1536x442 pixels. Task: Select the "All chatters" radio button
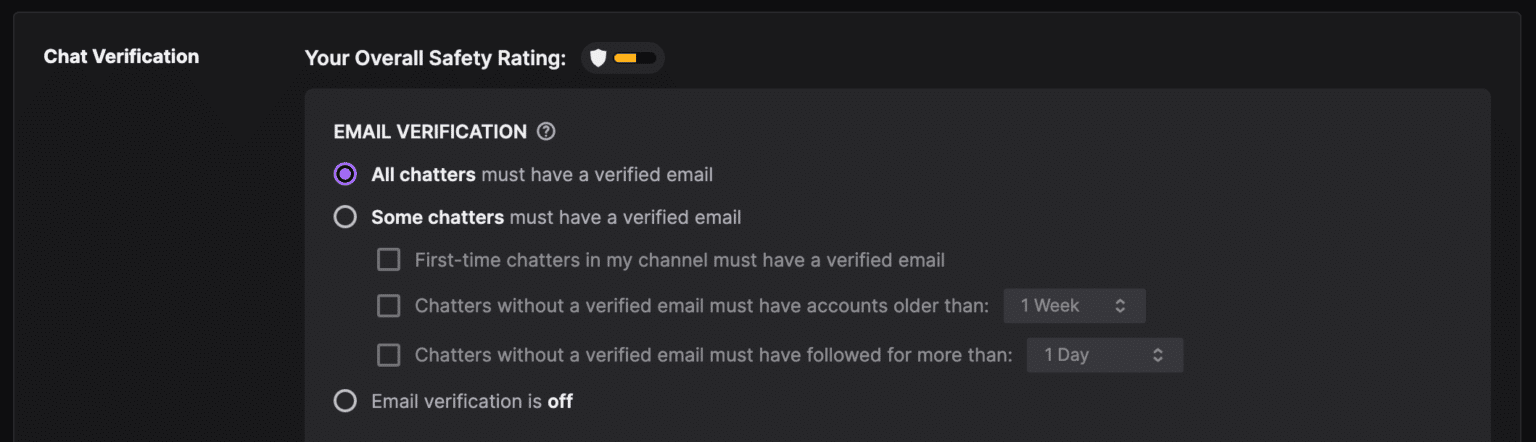[x=345, y=174]
